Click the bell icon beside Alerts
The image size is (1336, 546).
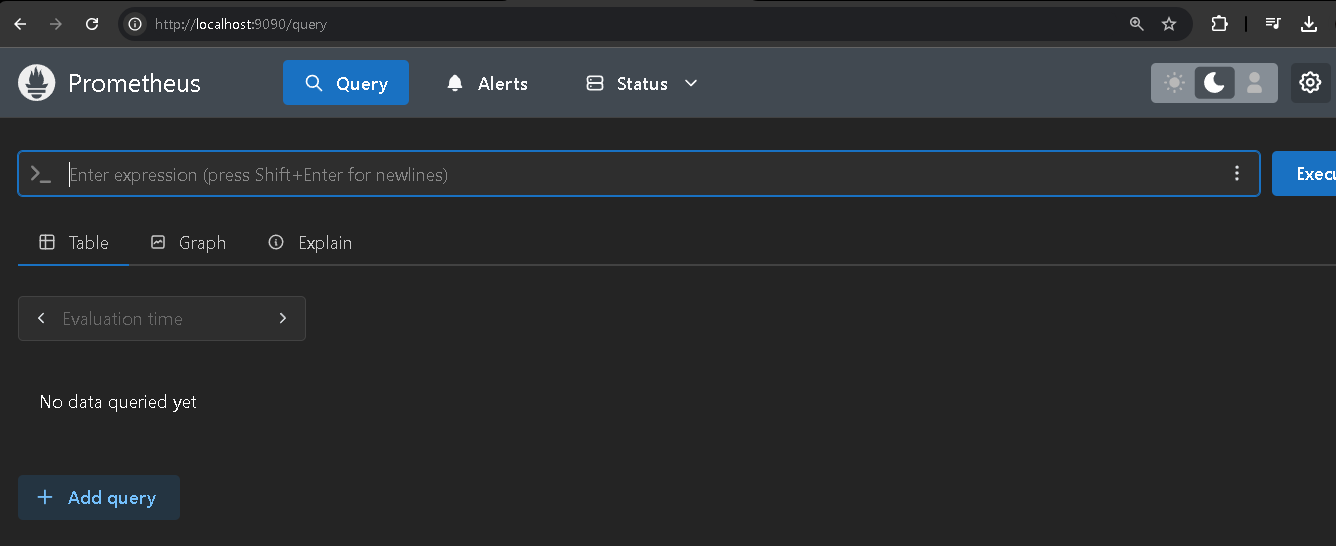[455, 83]
